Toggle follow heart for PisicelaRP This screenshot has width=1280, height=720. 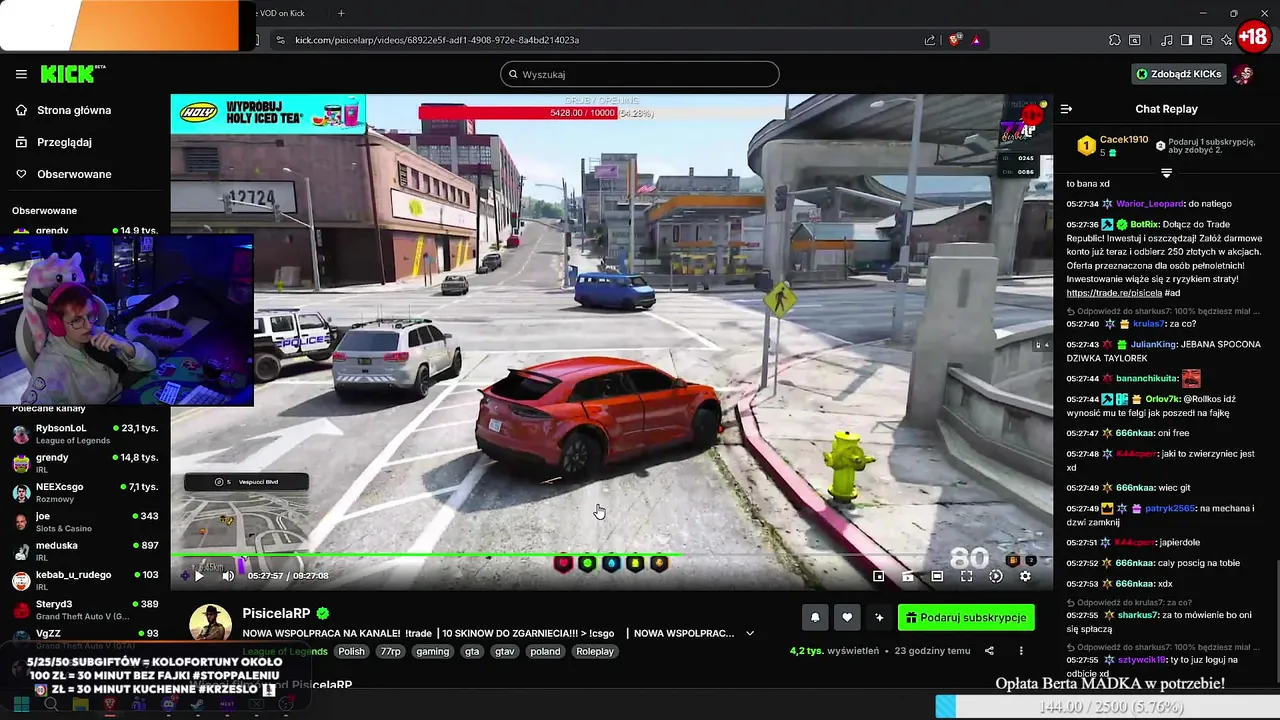point(847,618)
